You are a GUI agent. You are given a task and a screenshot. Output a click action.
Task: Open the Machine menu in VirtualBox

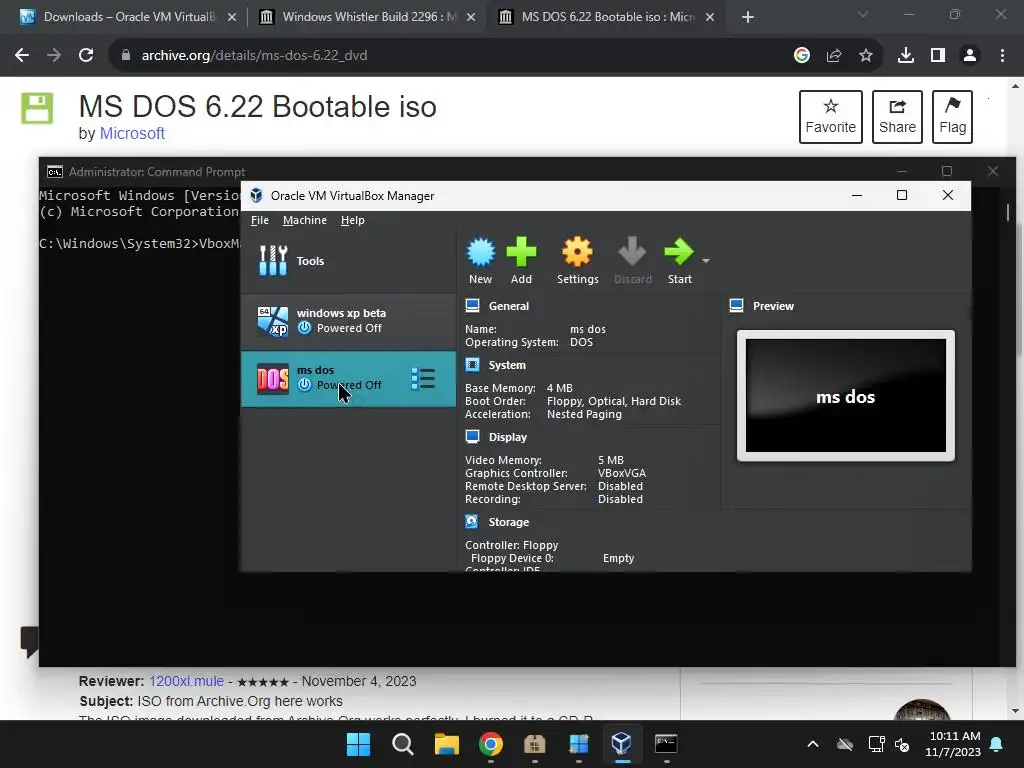pyautogui.click(x=305, y=220)
